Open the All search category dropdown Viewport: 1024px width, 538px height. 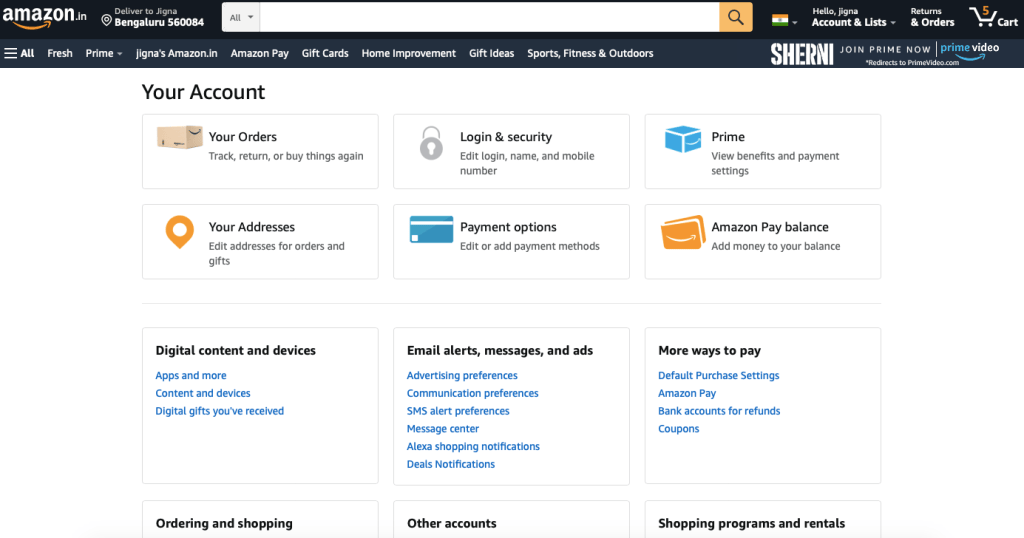[x=241, y=17]
